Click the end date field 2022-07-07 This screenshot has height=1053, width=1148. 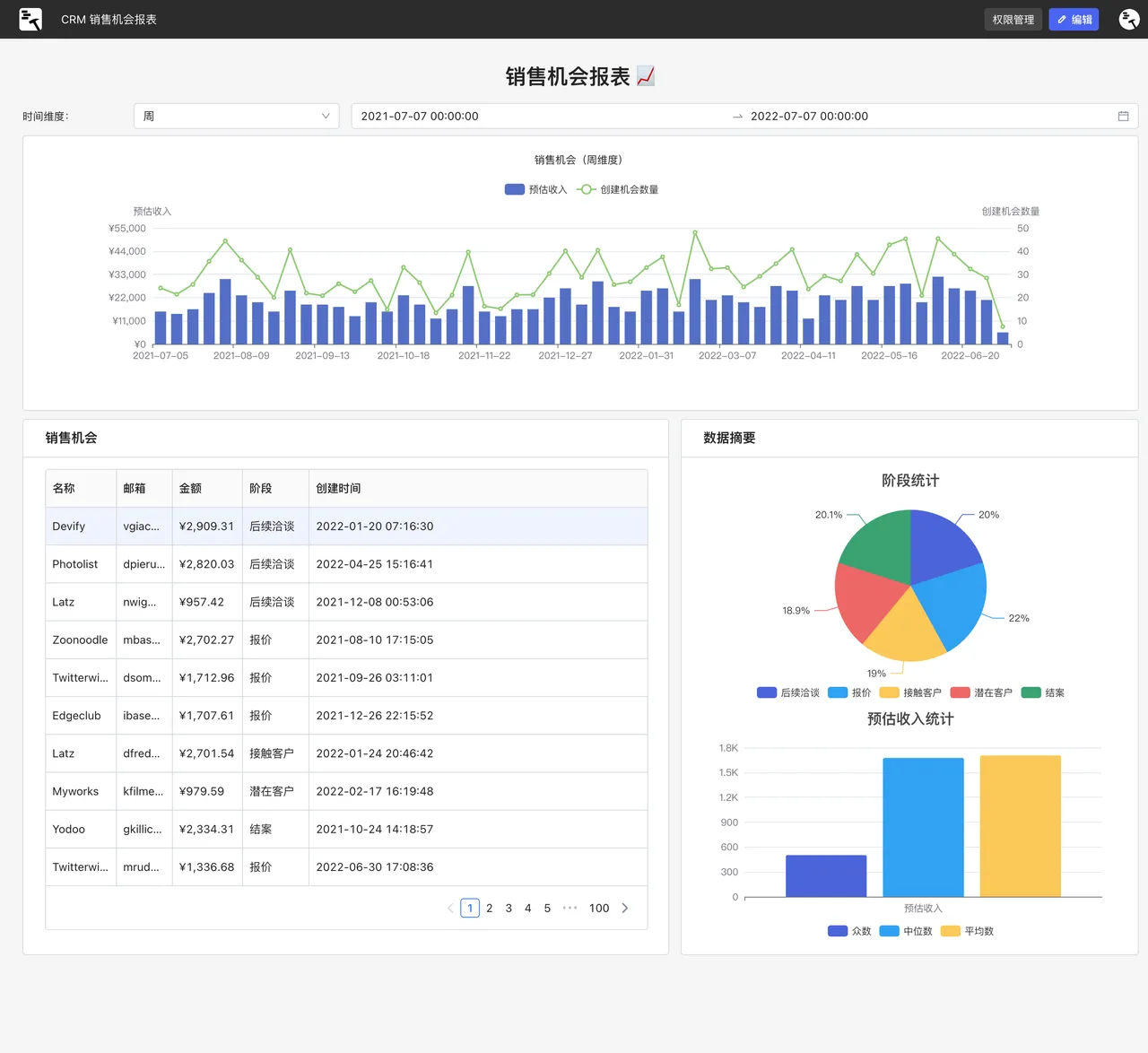coord(928,116)
